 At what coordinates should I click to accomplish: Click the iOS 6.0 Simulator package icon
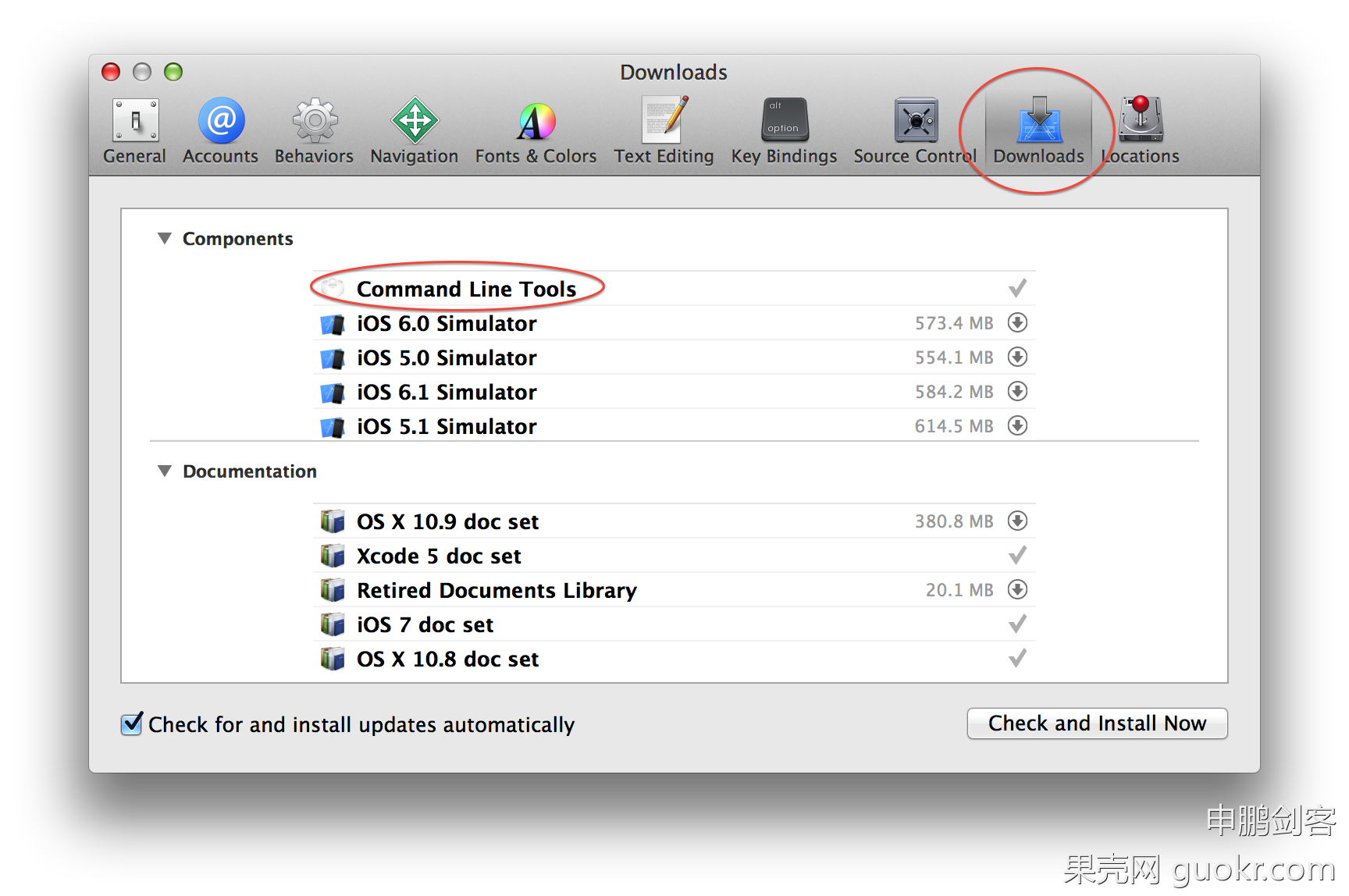coord(333,324)
